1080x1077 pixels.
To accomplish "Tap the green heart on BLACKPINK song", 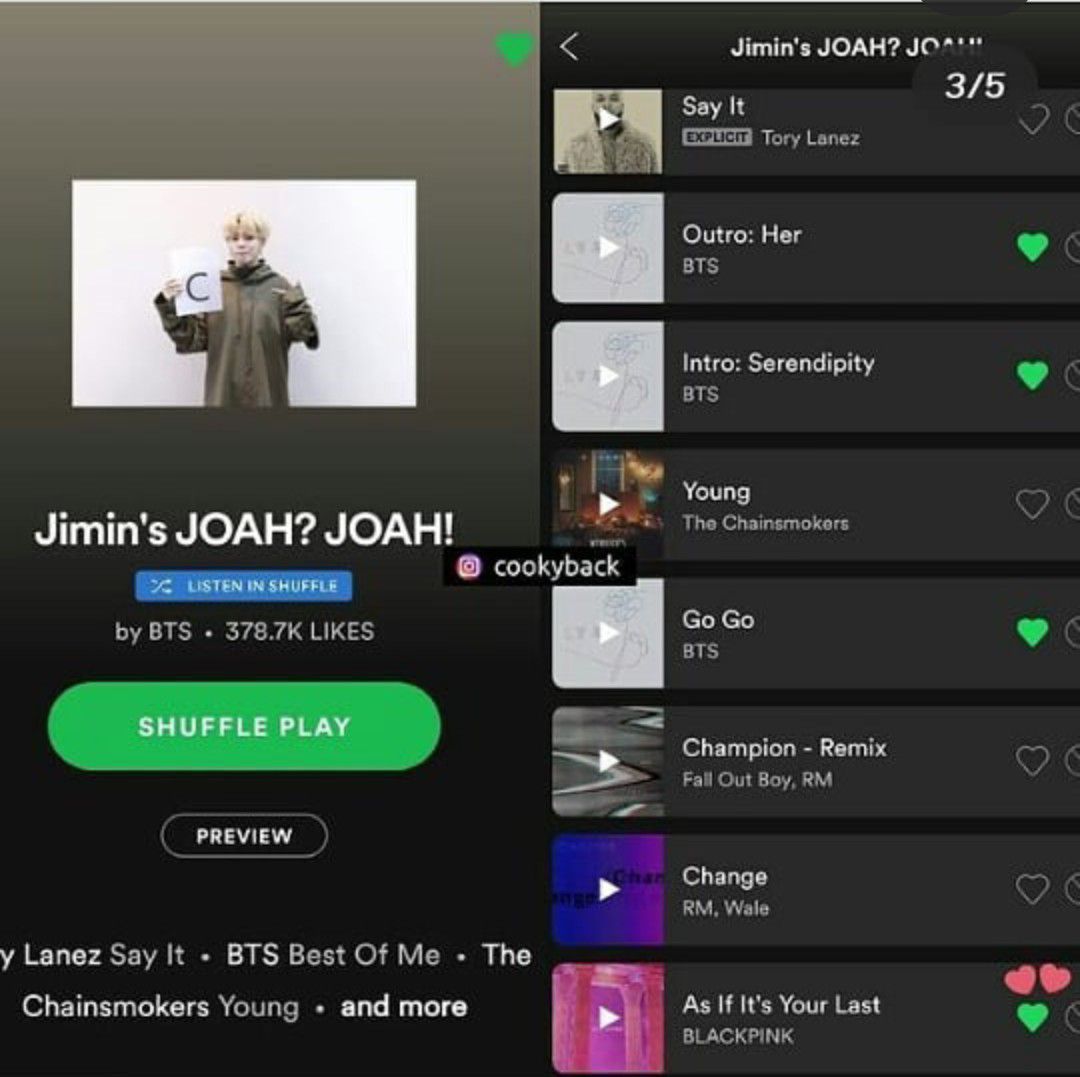I will point(1032,1017).
